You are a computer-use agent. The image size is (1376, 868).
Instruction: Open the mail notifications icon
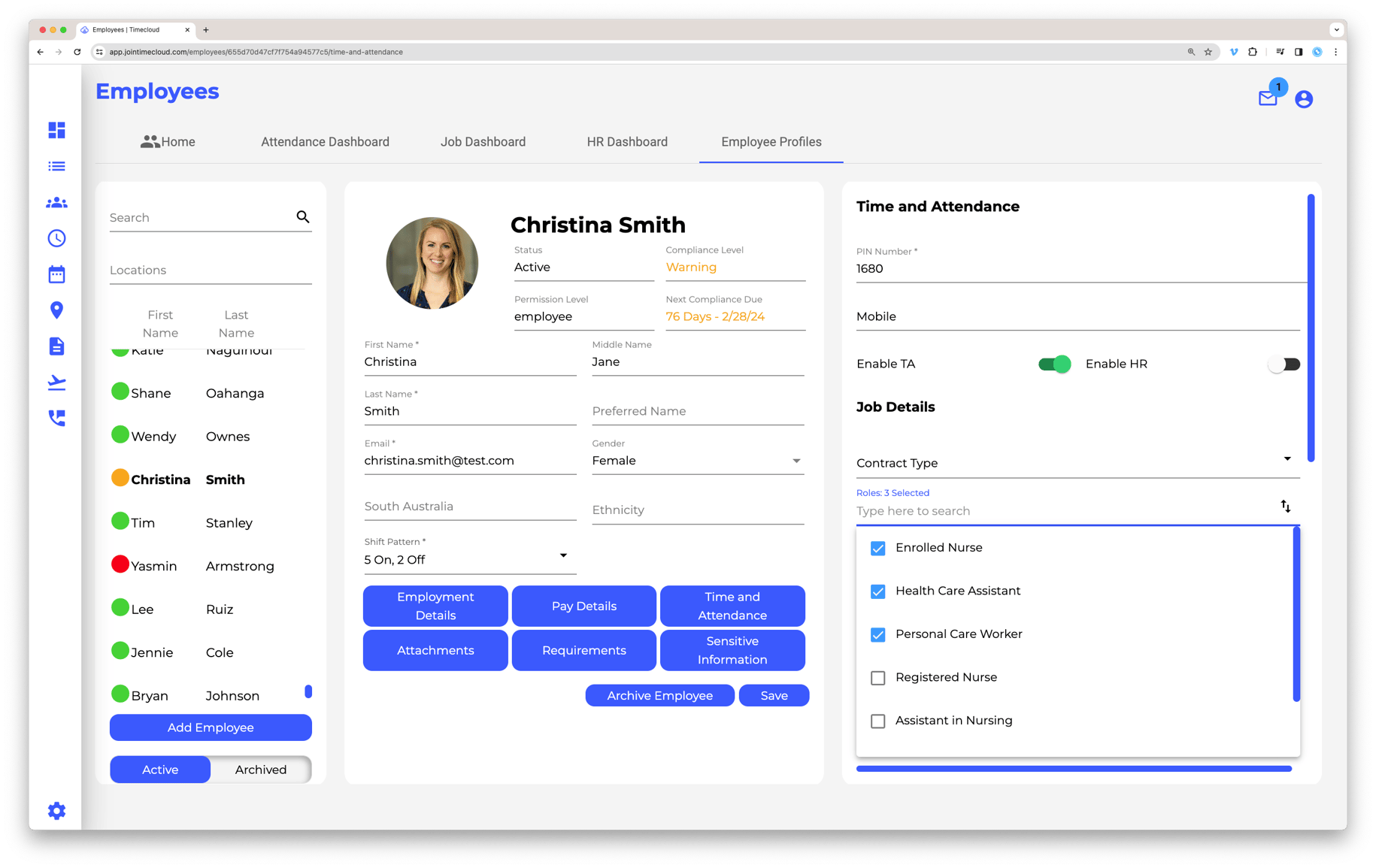click(x=1268, y=98)
